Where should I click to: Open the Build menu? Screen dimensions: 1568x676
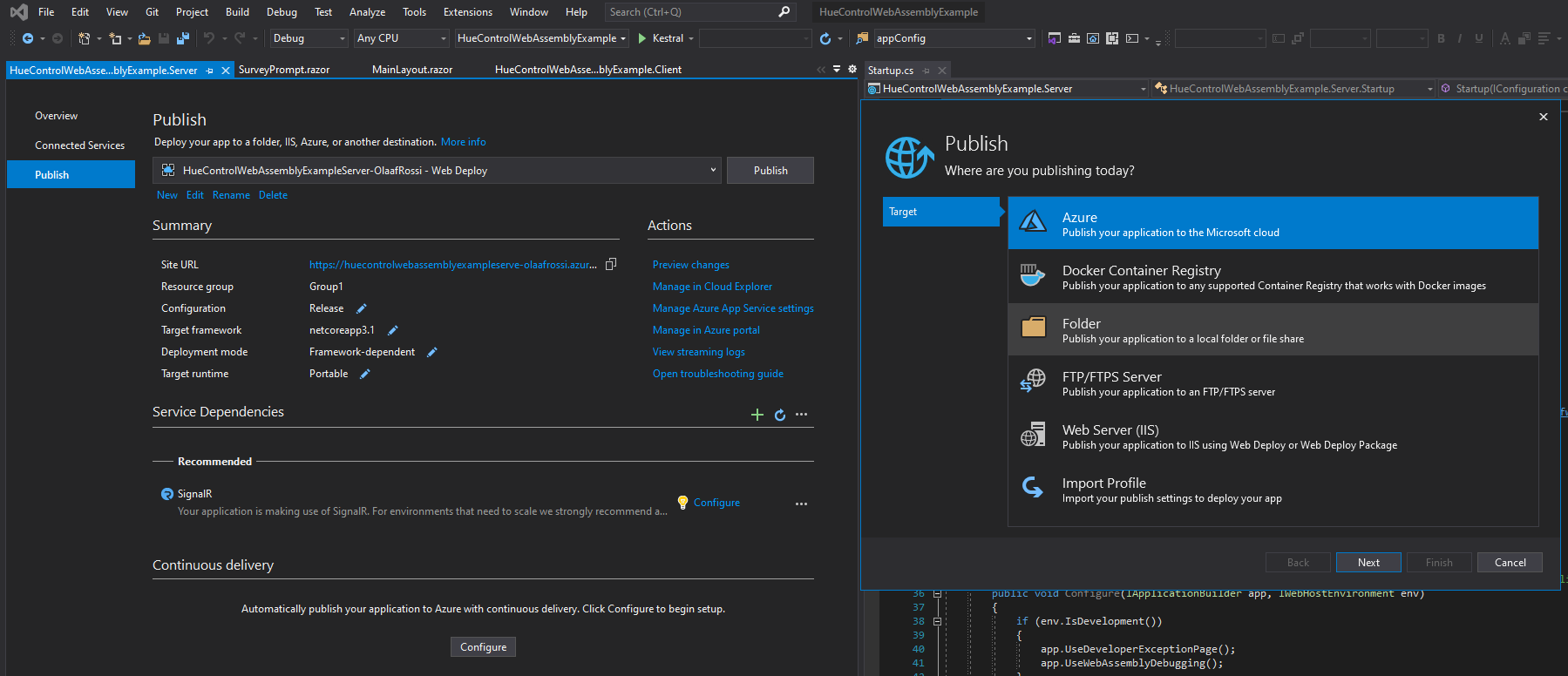click(237, 12)
